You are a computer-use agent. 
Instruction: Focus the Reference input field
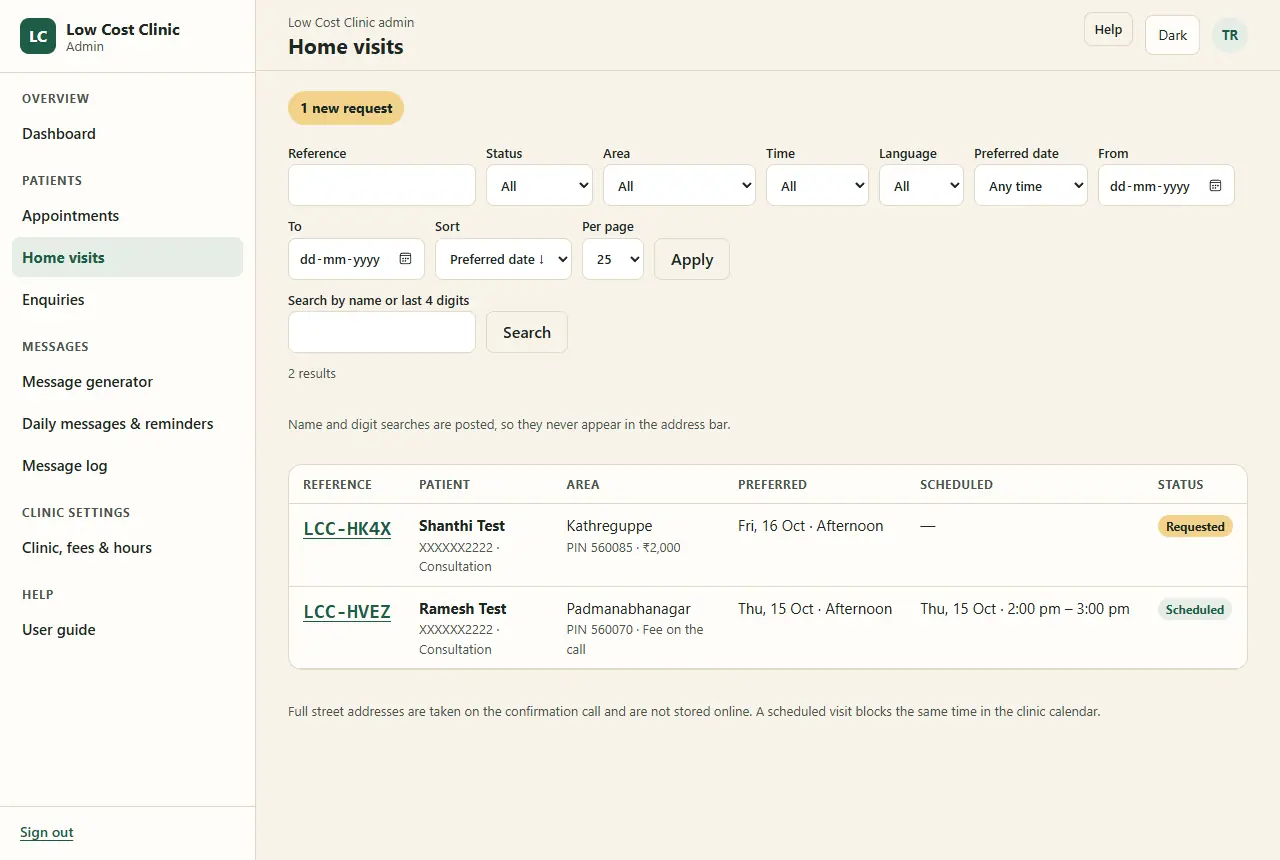pos(382,185)
